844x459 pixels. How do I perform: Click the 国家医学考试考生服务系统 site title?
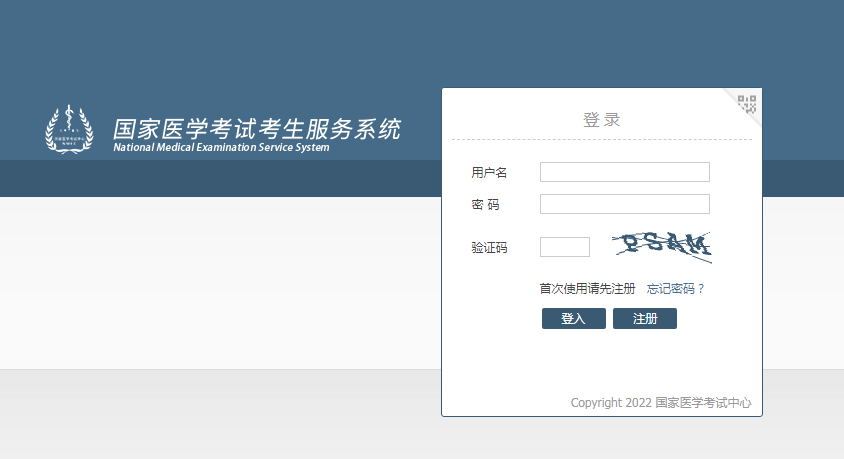tap(256, 129)
